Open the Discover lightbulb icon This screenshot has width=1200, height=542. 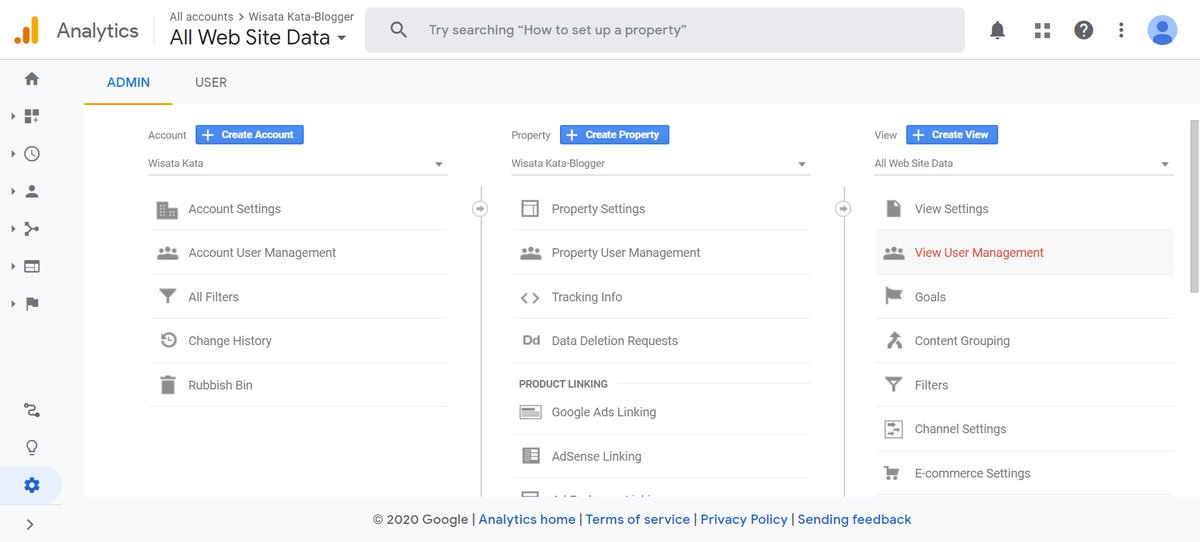32,447
